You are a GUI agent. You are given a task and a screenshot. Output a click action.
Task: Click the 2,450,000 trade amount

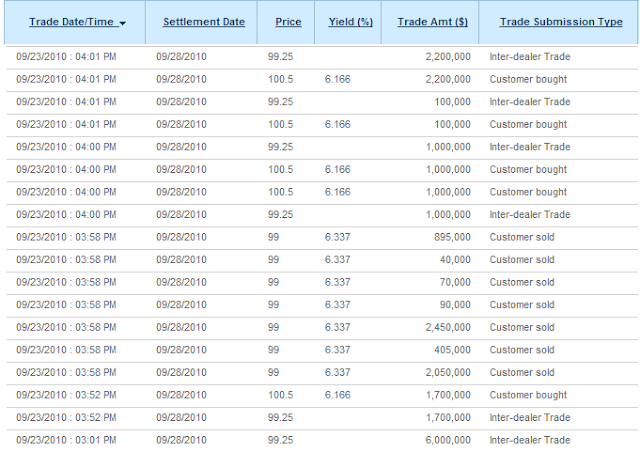[448, 327]
